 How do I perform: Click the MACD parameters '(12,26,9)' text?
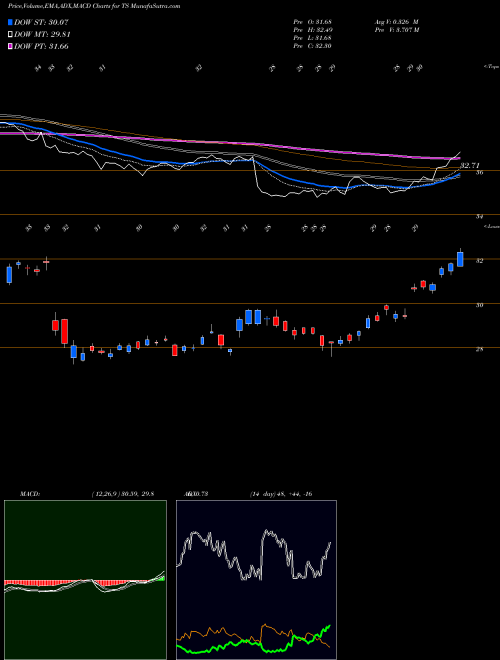click(x=106, y=494)
